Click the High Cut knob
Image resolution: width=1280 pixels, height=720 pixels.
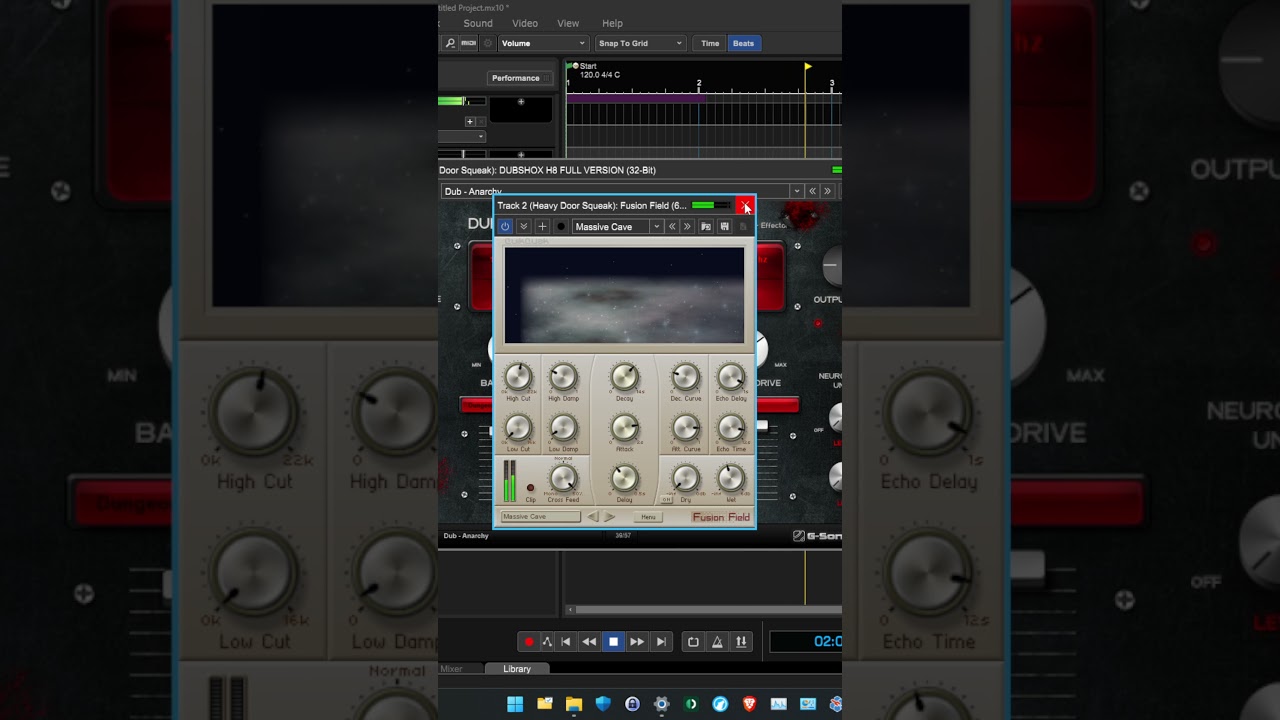(518, 377)
